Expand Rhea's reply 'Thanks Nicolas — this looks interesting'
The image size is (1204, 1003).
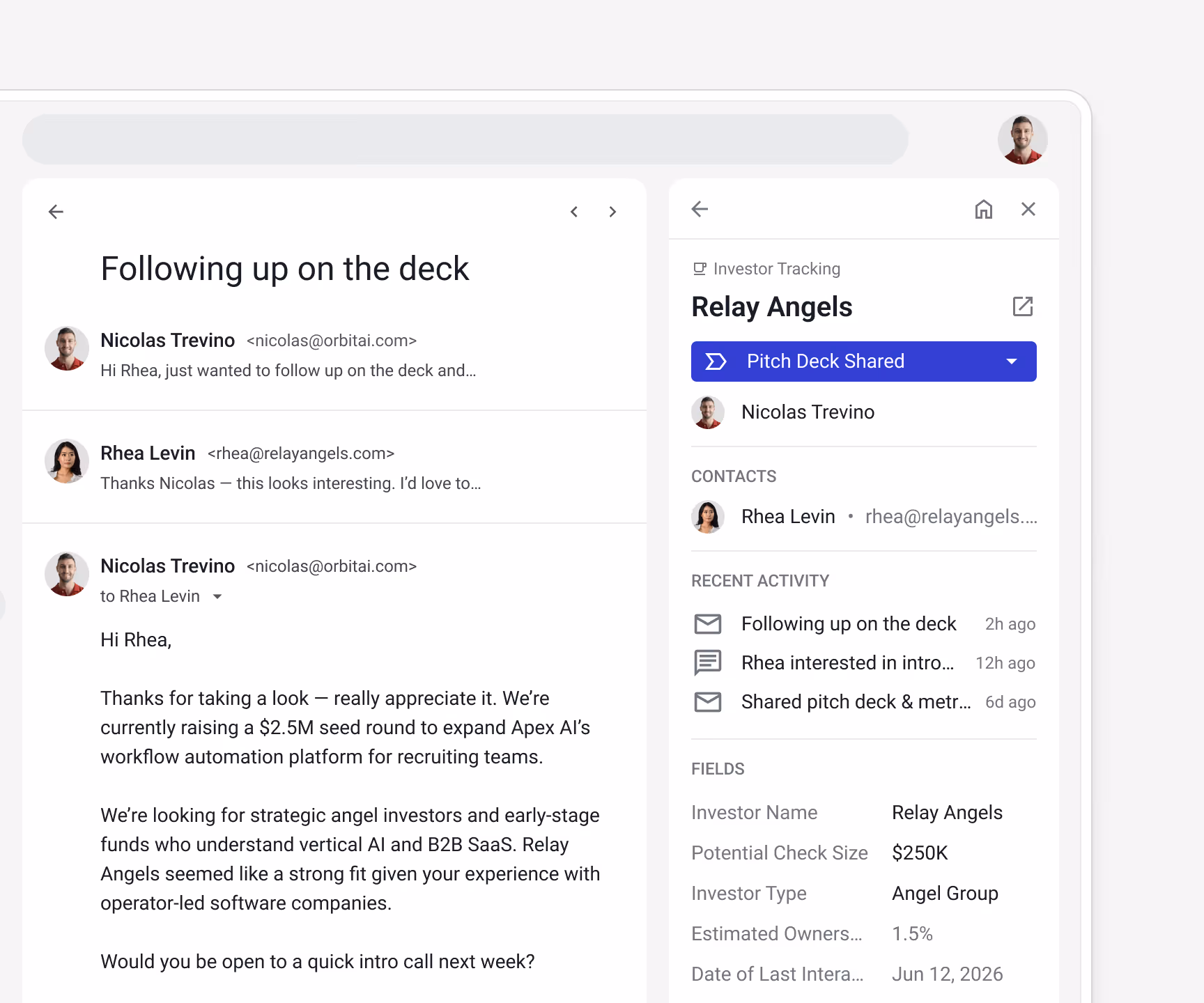pos(291,483)
